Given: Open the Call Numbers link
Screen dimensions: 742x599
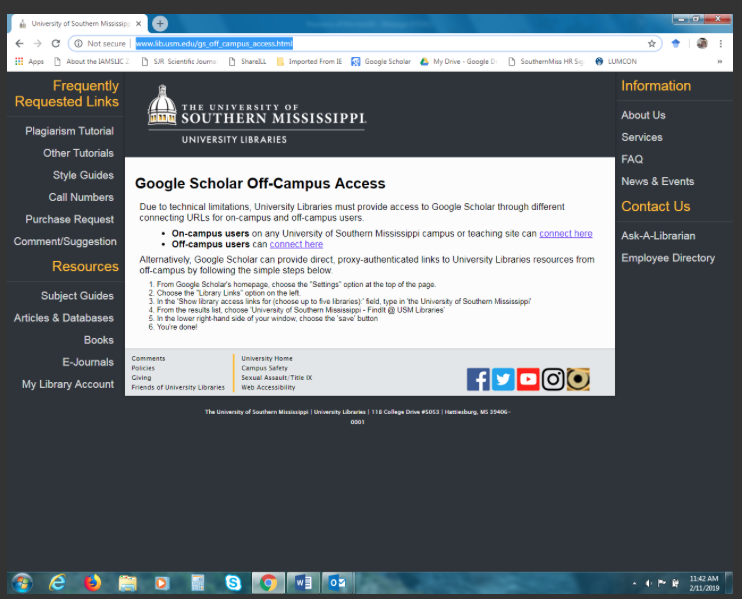Looking at the screenshot, I should coord(81,197).
